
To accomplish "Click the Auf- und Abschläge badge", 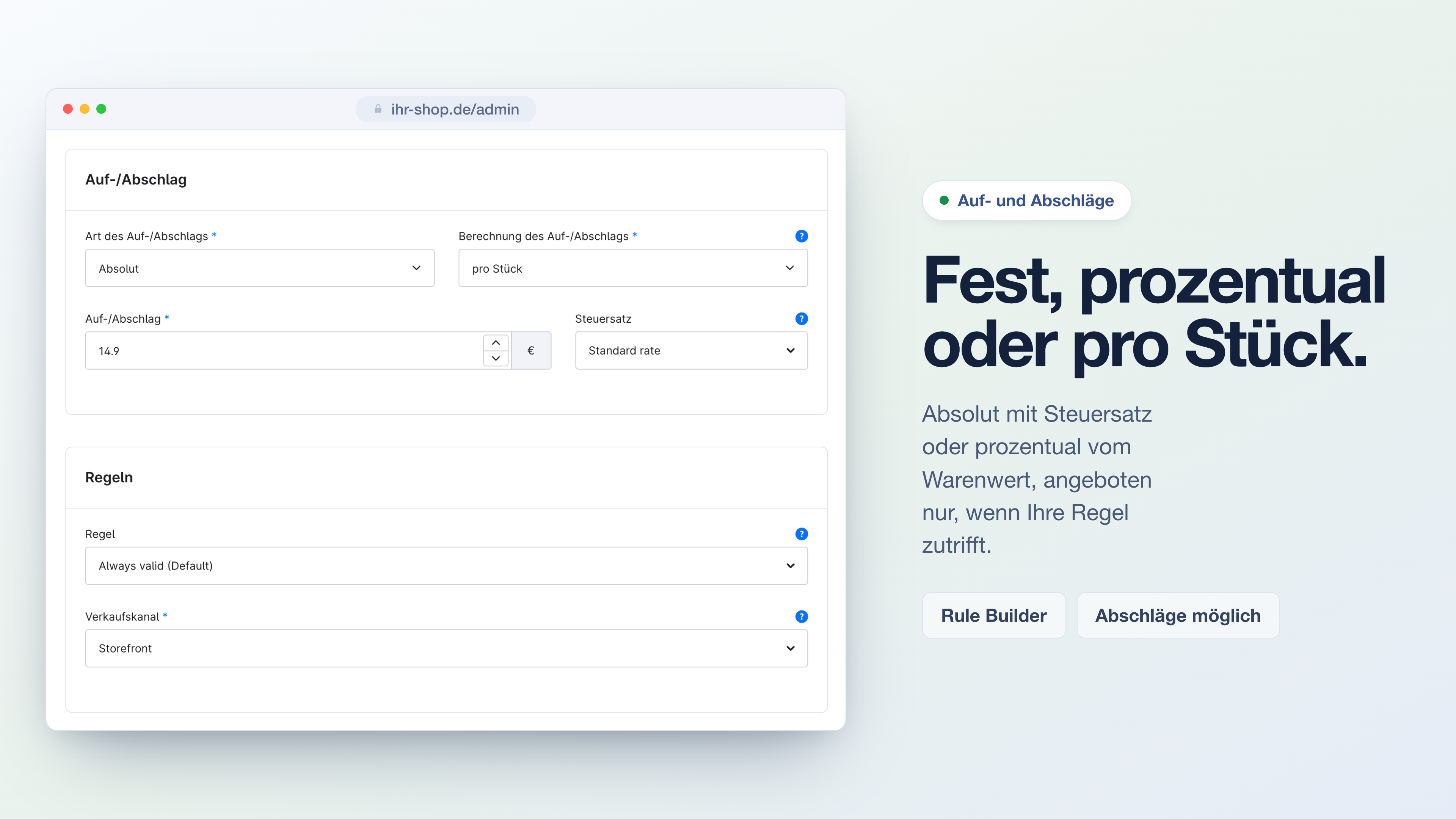I will (x=1026, y=200).
